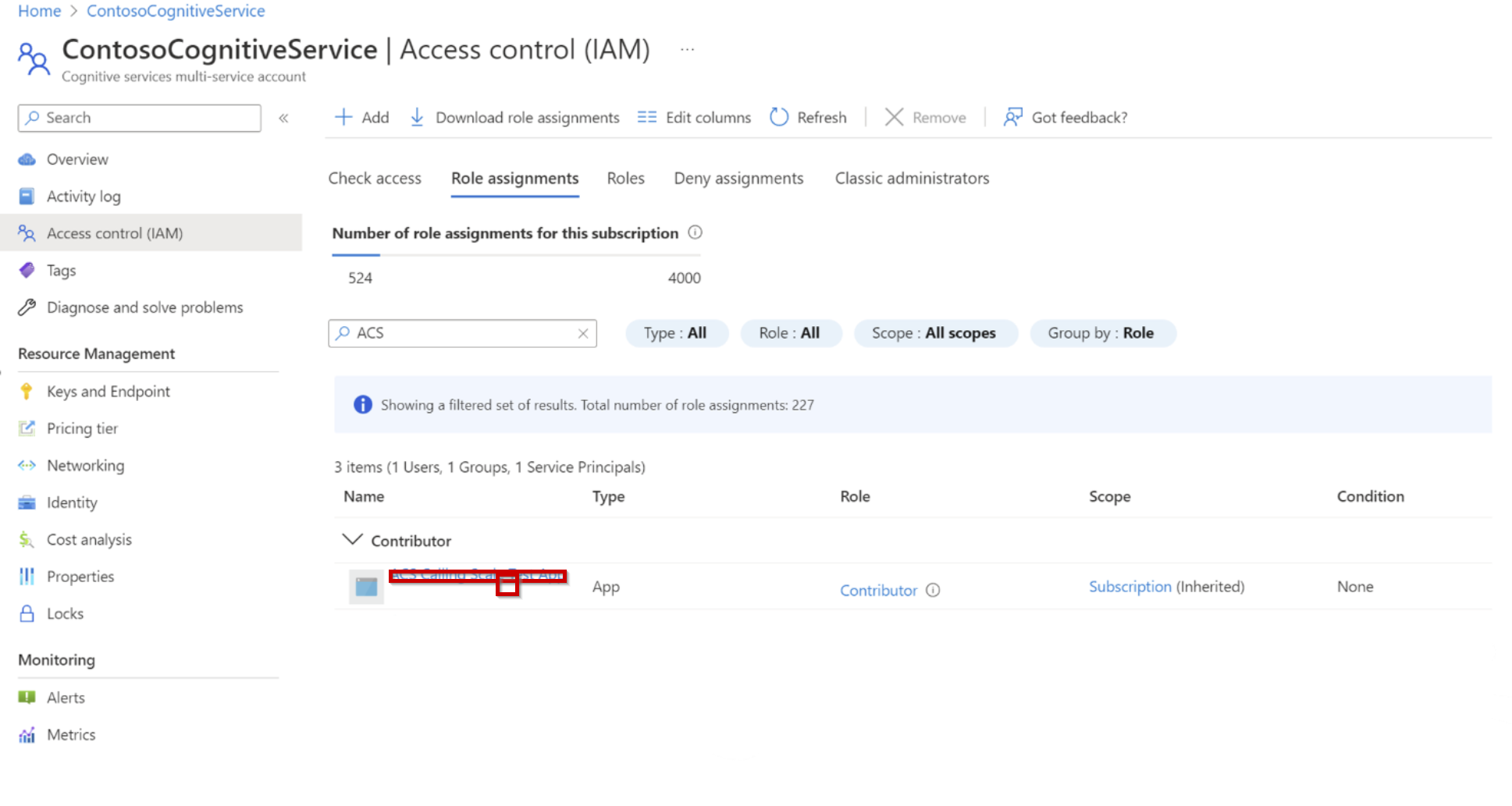Click the sidebar Search field
Viewport: 1512px width, 806px height.
(140, 118)
